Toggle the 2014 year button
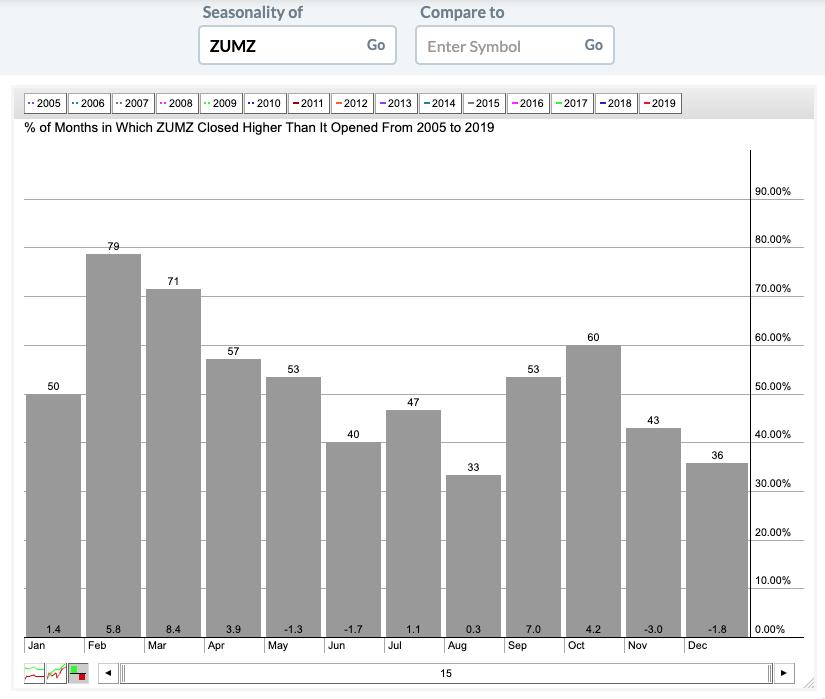Image resolution: width=825 pixels, height=699 pixels. click(440, 103)
